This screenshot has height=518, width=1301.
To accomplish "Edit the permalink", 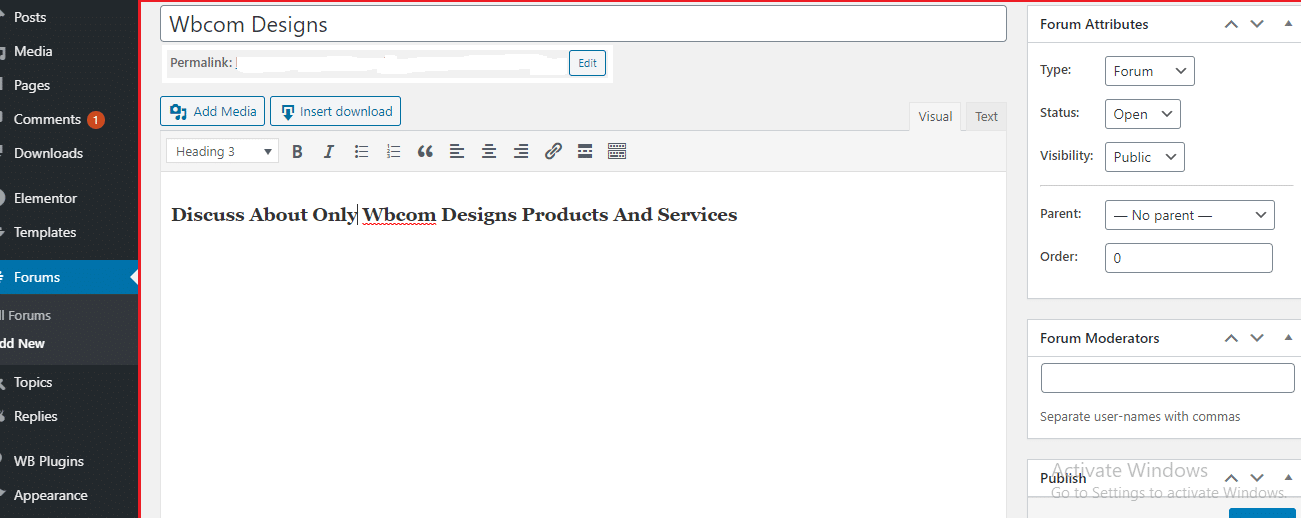I will pyautogui.click(x=587, y=63).
